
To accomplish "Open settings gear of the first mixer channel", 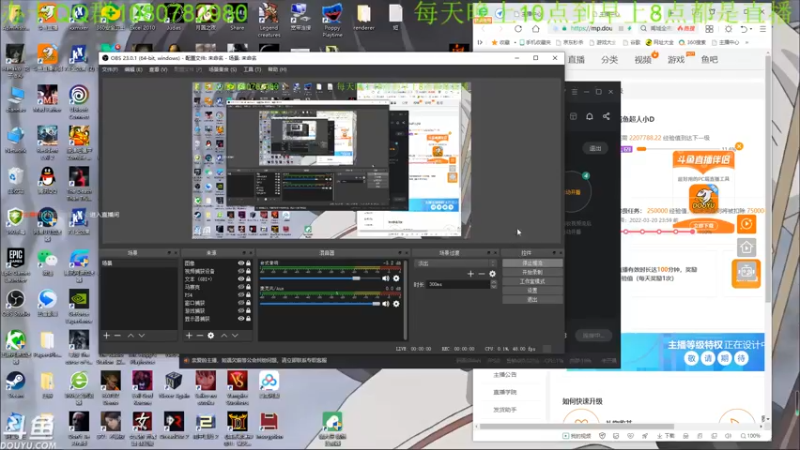I will [x=396, y=279].
